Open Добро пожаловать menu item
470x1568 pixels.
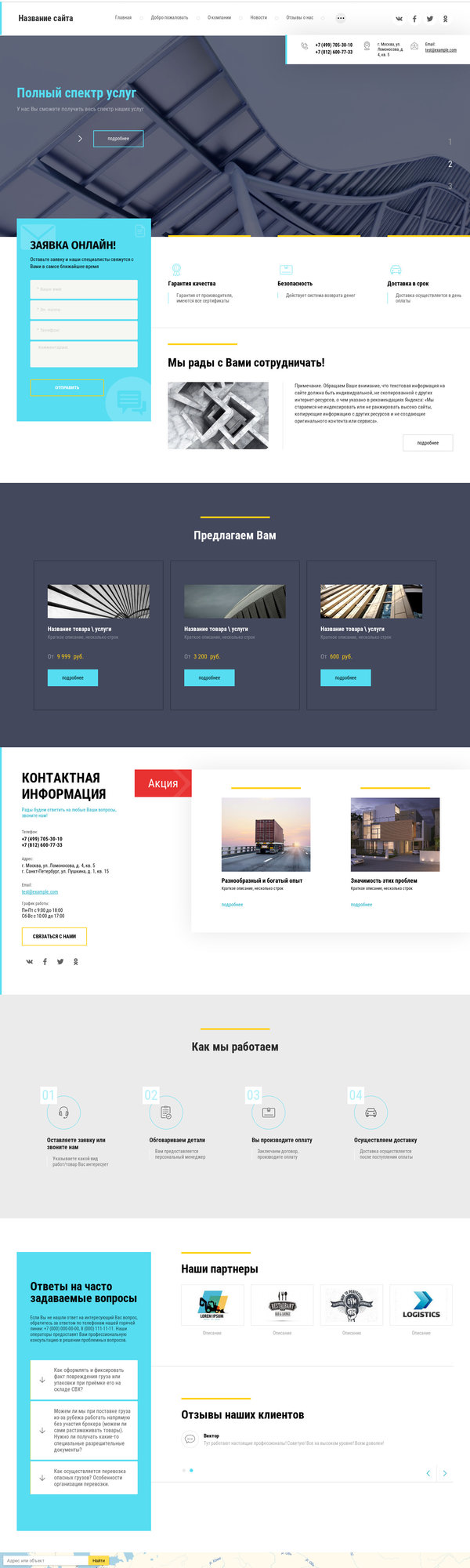(x=169, y=17)
